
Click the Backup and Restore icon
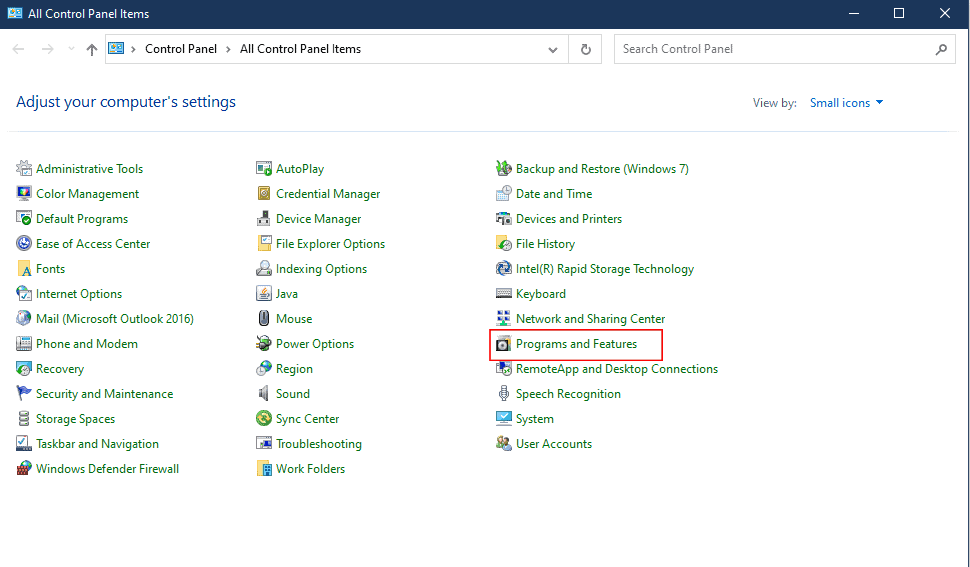pos(504,168)
